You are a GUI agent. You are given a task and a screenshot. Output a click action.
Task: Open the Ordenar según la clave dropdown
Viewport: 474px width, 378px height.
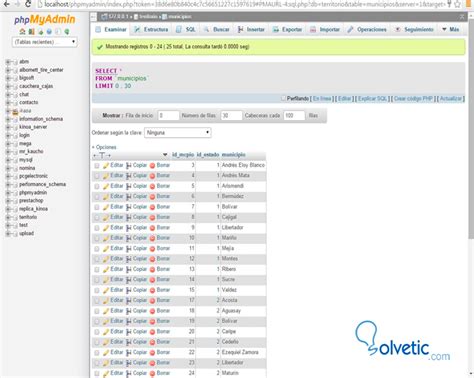(178, 133)
